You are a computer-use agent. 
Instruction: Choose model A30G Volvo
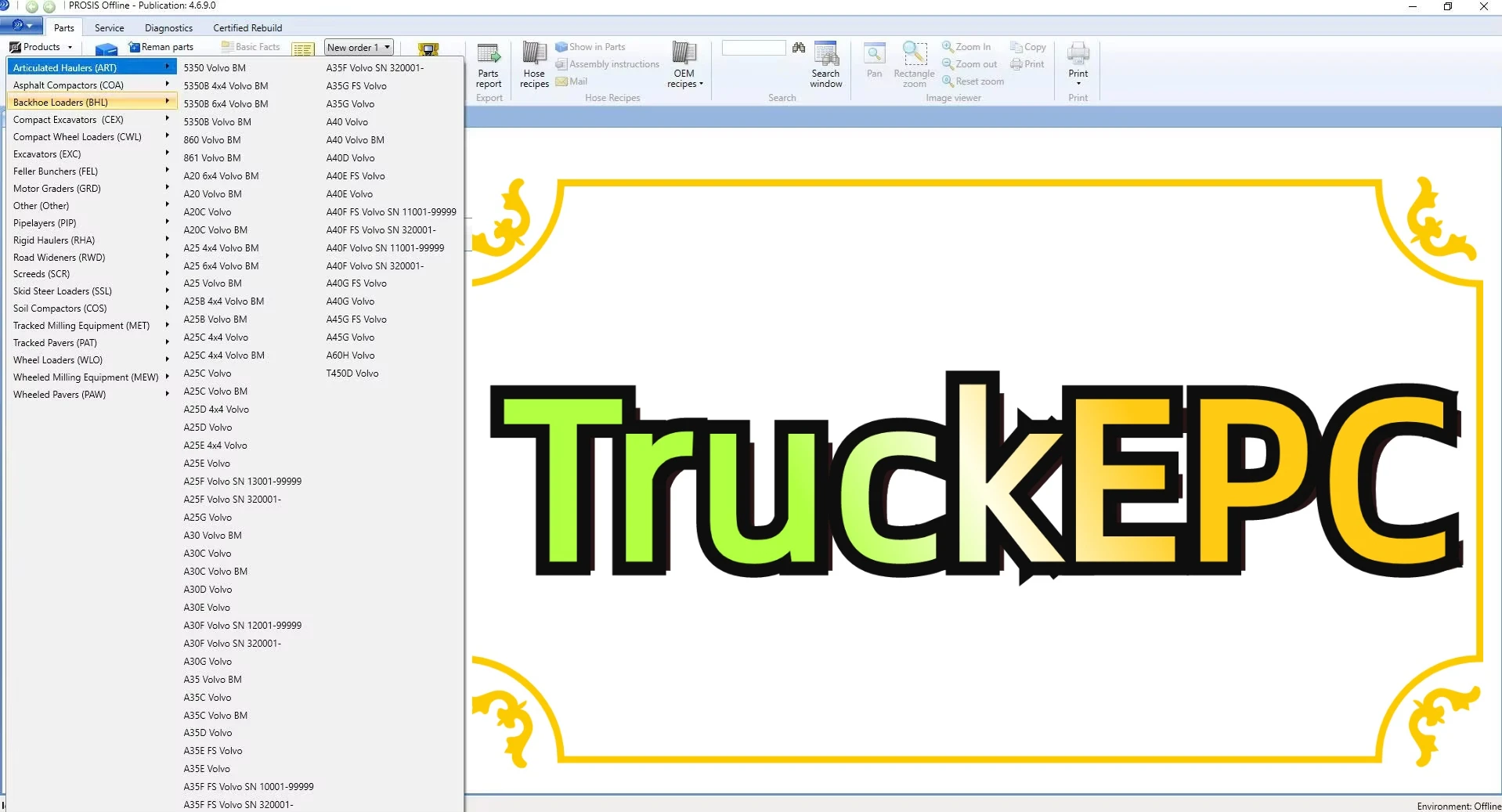(208, 661)
